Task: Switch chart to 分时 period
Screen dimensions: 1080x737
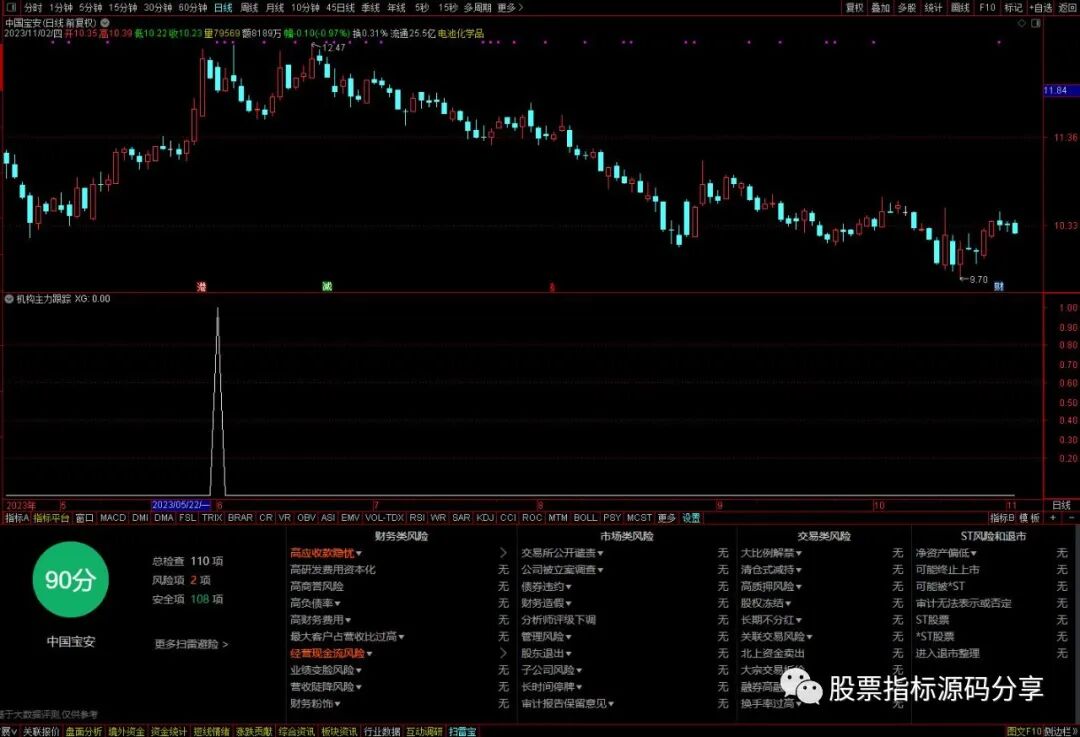Action: point(33,8)
